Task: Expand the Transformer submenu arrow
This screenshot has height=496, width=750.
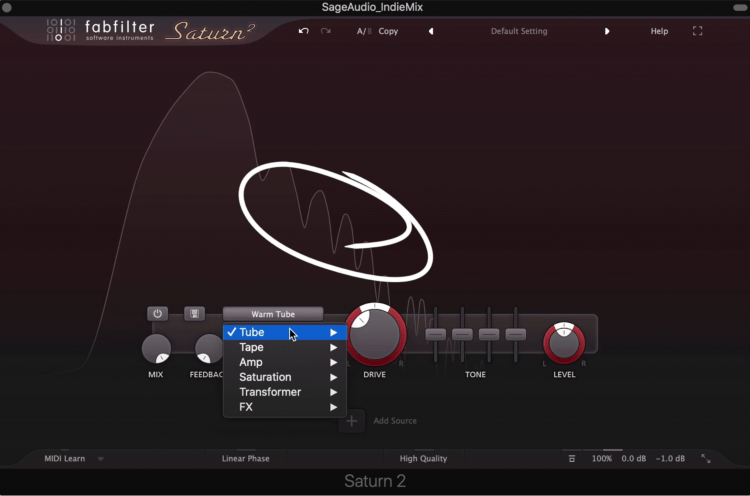Action: click(x=333, y=392)
